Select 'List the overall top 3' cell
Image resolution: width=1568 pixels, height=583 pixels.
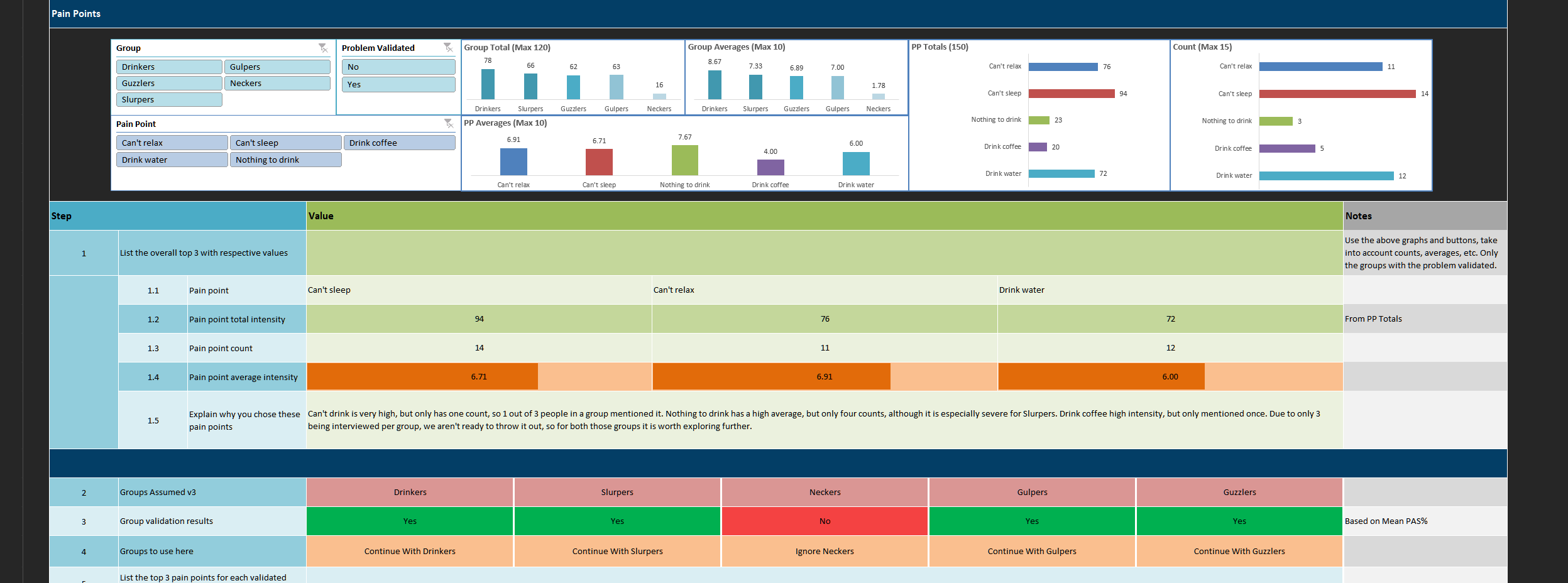tap(212, 253)
